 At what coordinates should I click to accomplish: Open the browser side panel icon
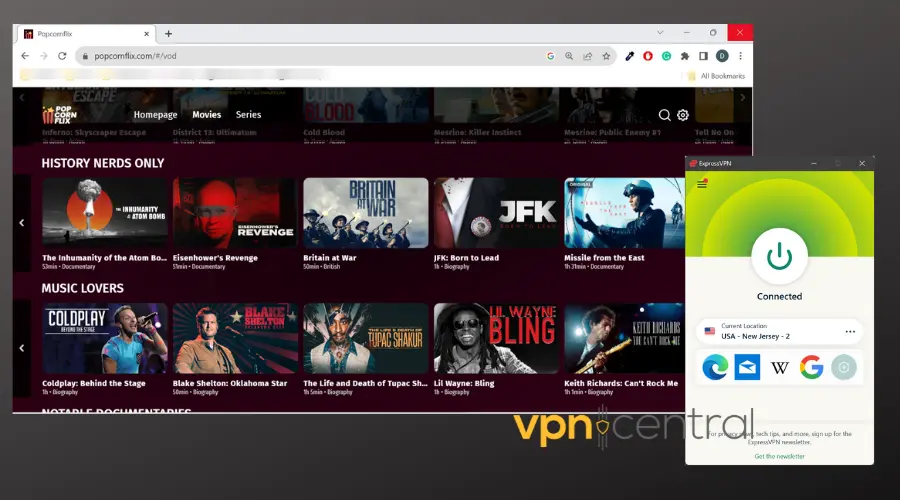[703, 56]
